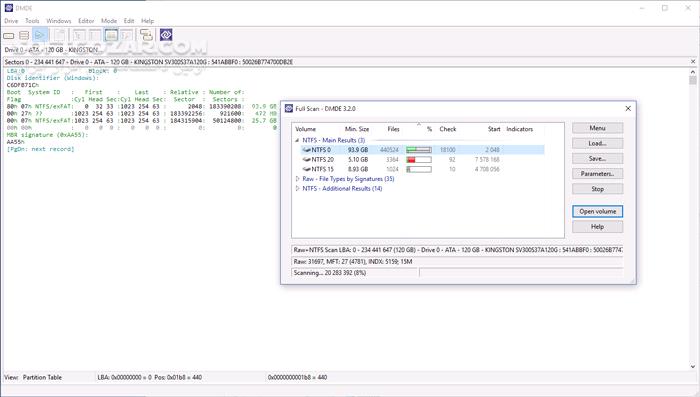
Task: Click the blue DMDE logo toolbar icon
Action: click(x=166, y=35)
